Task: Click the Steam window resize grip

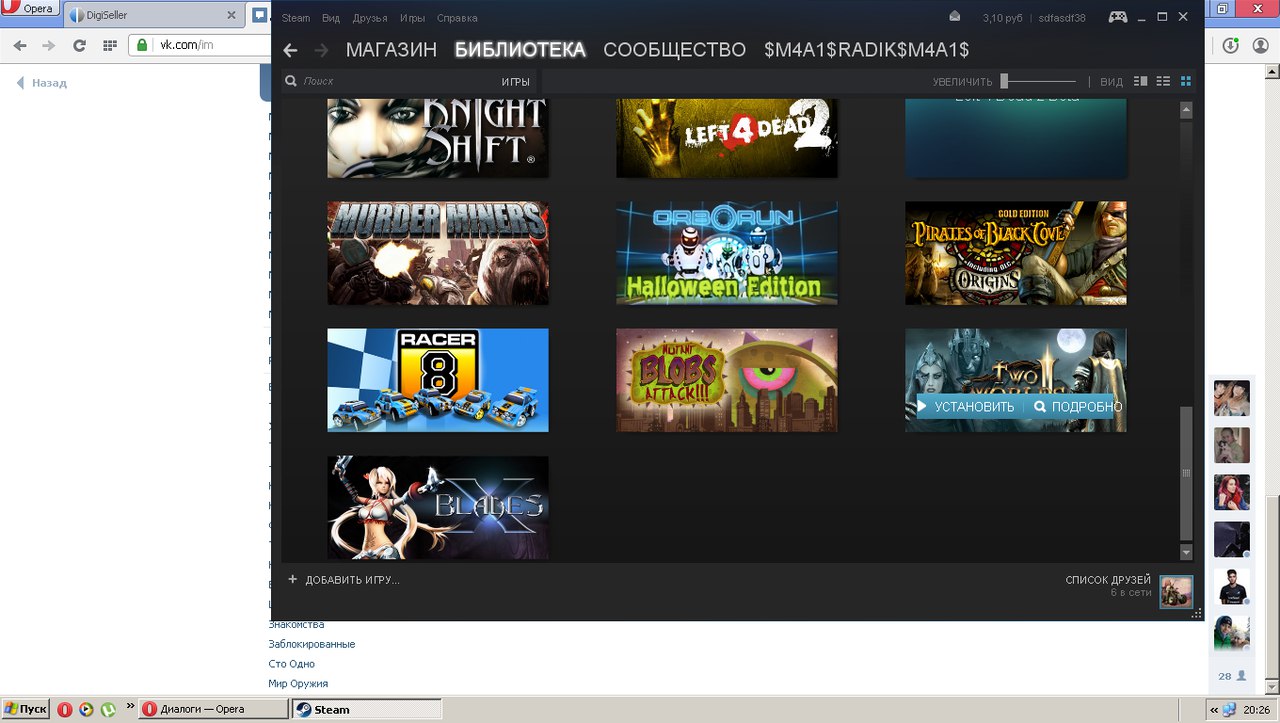Action: (1197, 615)
